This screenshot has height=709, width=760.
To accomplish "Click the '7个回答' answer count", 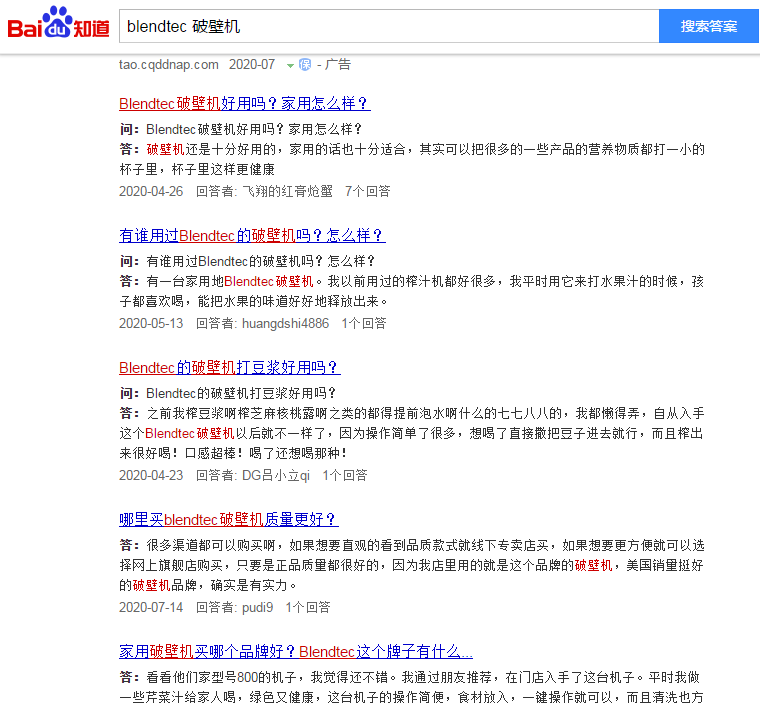I will tap(367, 191).
